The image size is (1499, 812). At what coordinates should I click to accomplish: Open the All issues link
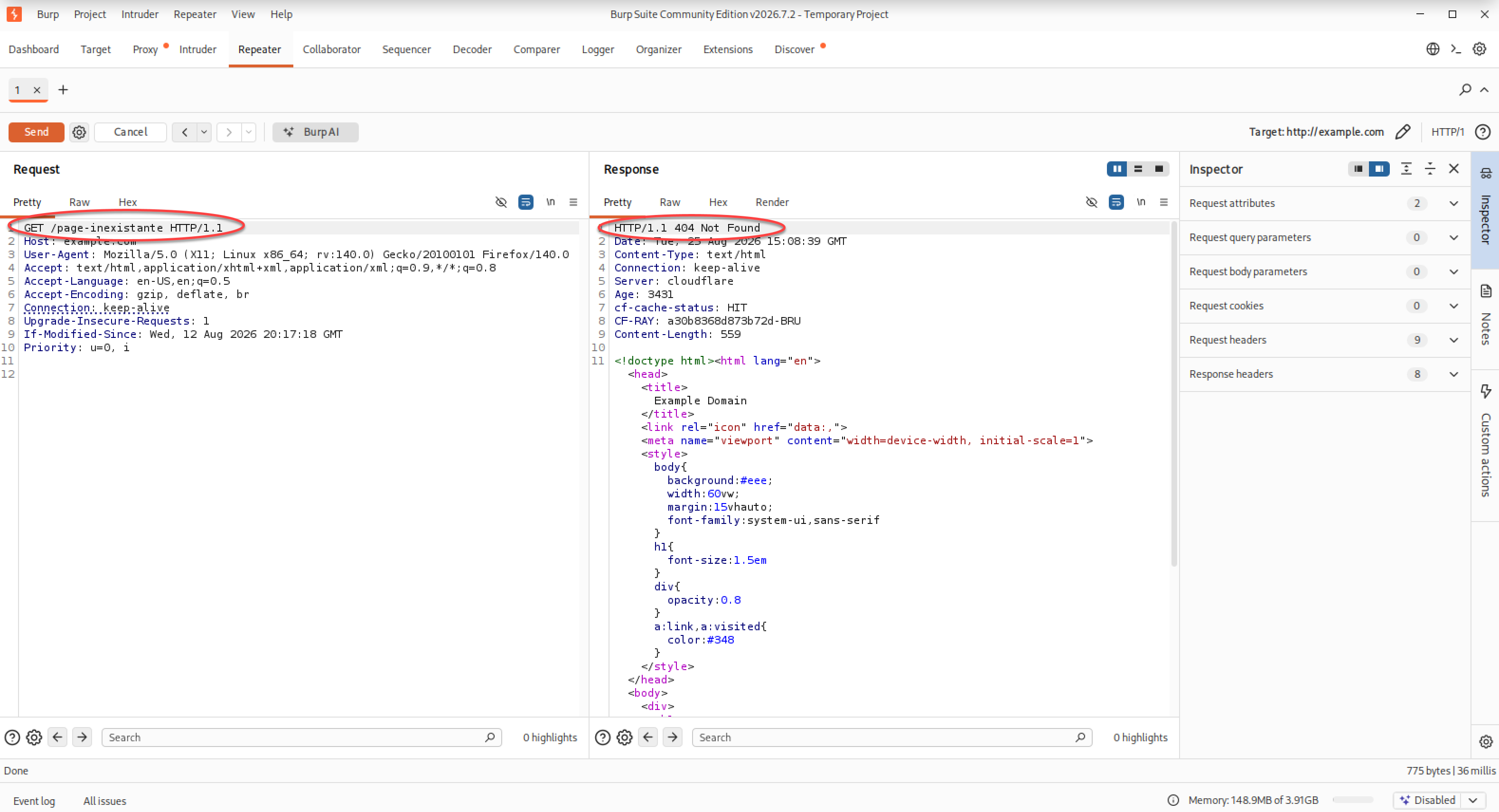[104, 801]
